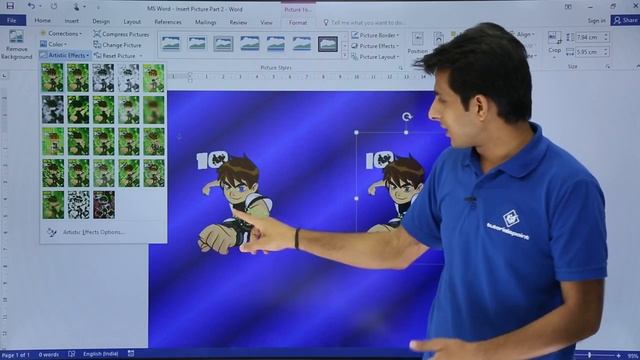The width and height of the screenshot is (640, 360).
Task: Open the Picture Layout dropdown
Action: point(376,57)
